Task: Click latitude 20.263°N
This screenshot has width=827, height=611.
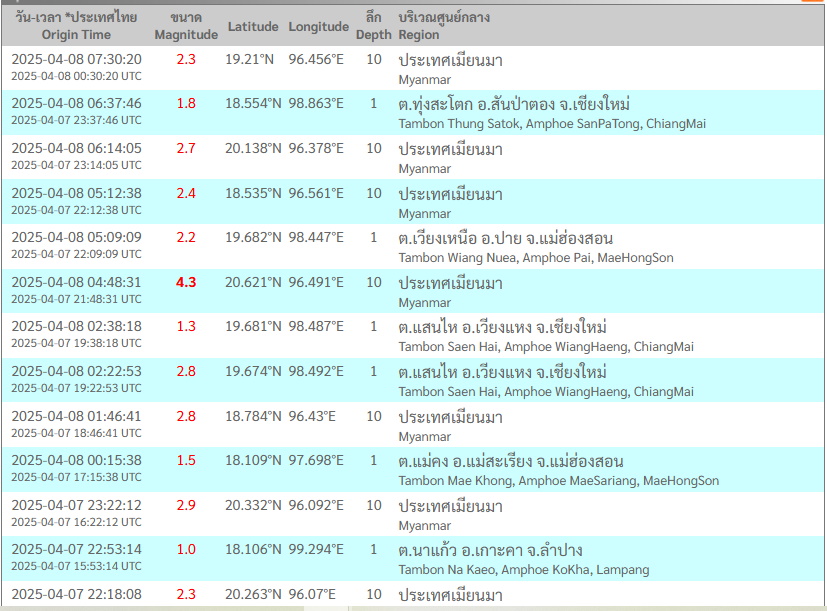Action: pyautogui.click(x=253, y=595)
